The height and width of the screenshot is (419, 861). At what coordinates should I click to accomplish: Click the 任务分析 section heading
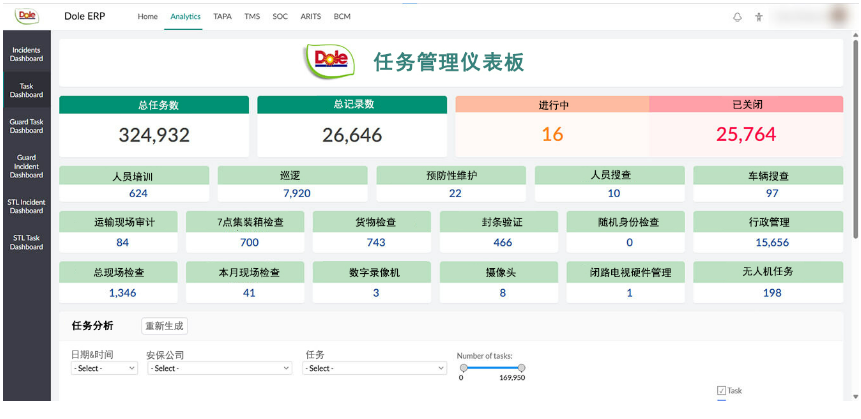point(93,326)
